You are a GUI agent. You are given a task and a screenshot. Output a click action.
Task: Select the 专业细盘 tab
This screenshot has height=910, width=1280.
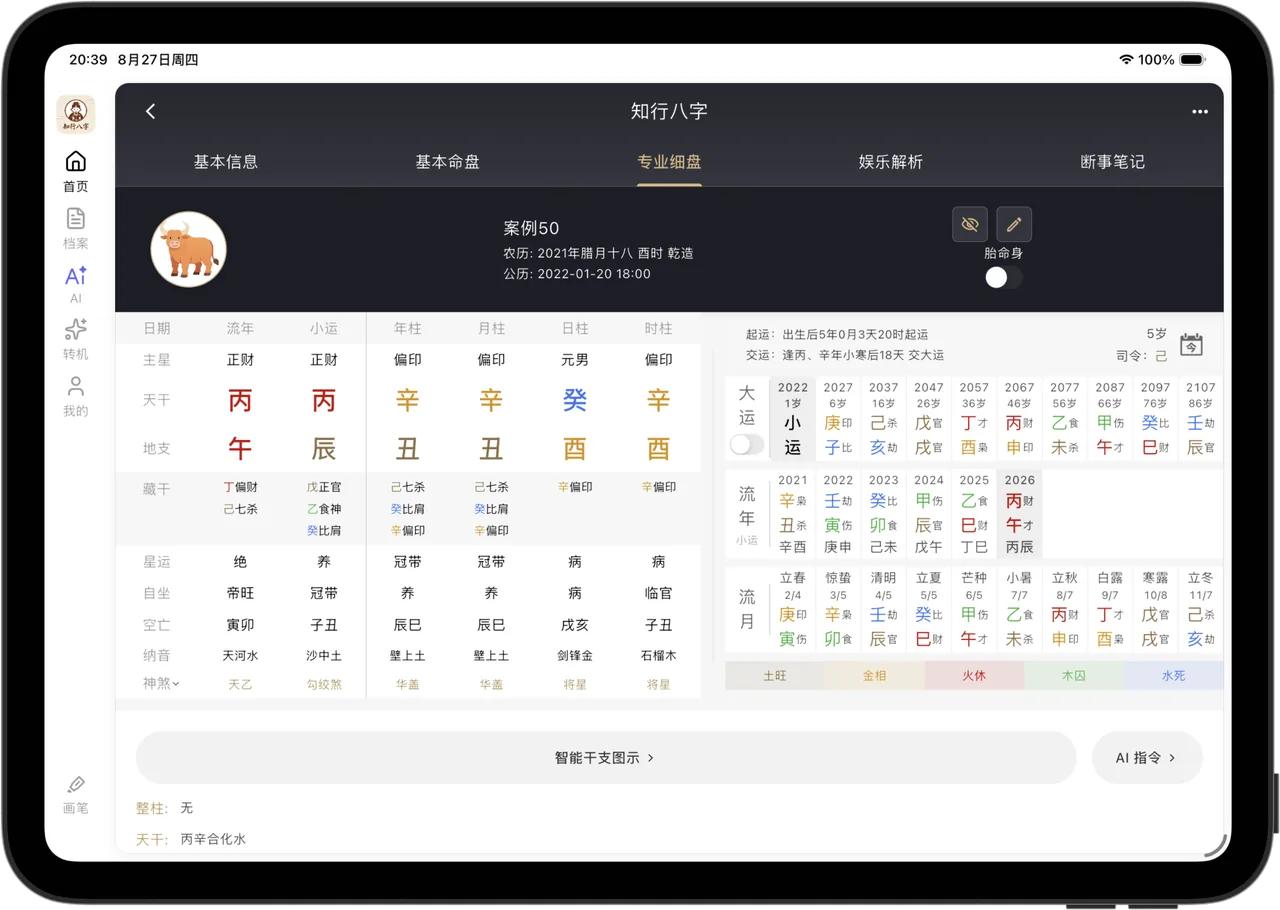click(669, 162)
